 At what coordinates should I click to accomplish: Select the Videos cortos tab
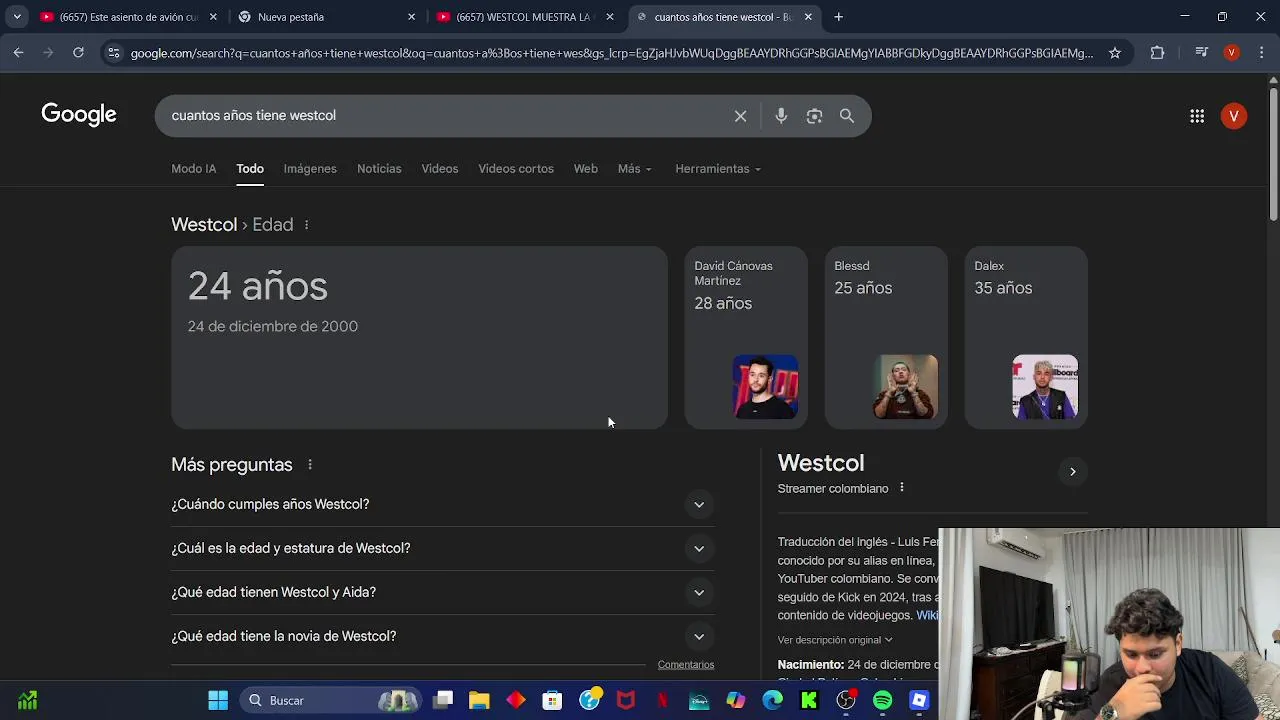click(x=516, y=169)
